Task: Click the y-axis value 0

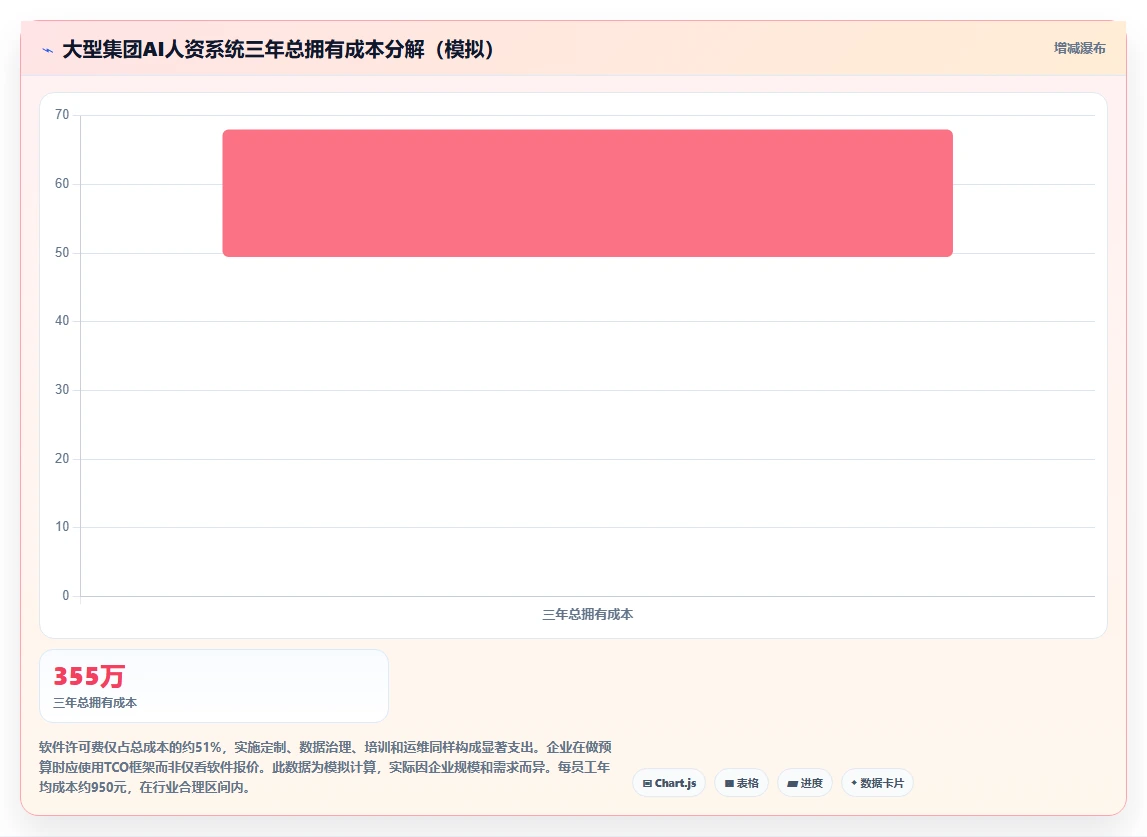Action: pyautogui.click(x=66, y=596)
